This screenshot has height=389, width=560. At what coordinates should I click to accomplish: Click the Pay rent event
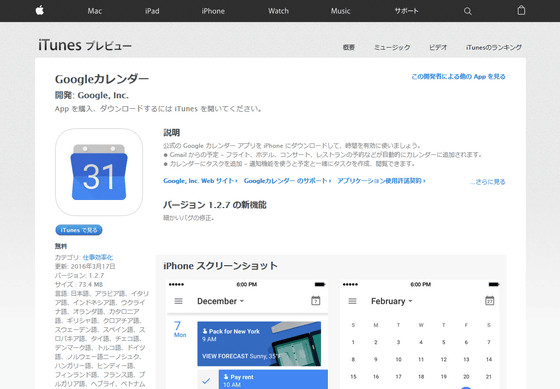[273, 379]
